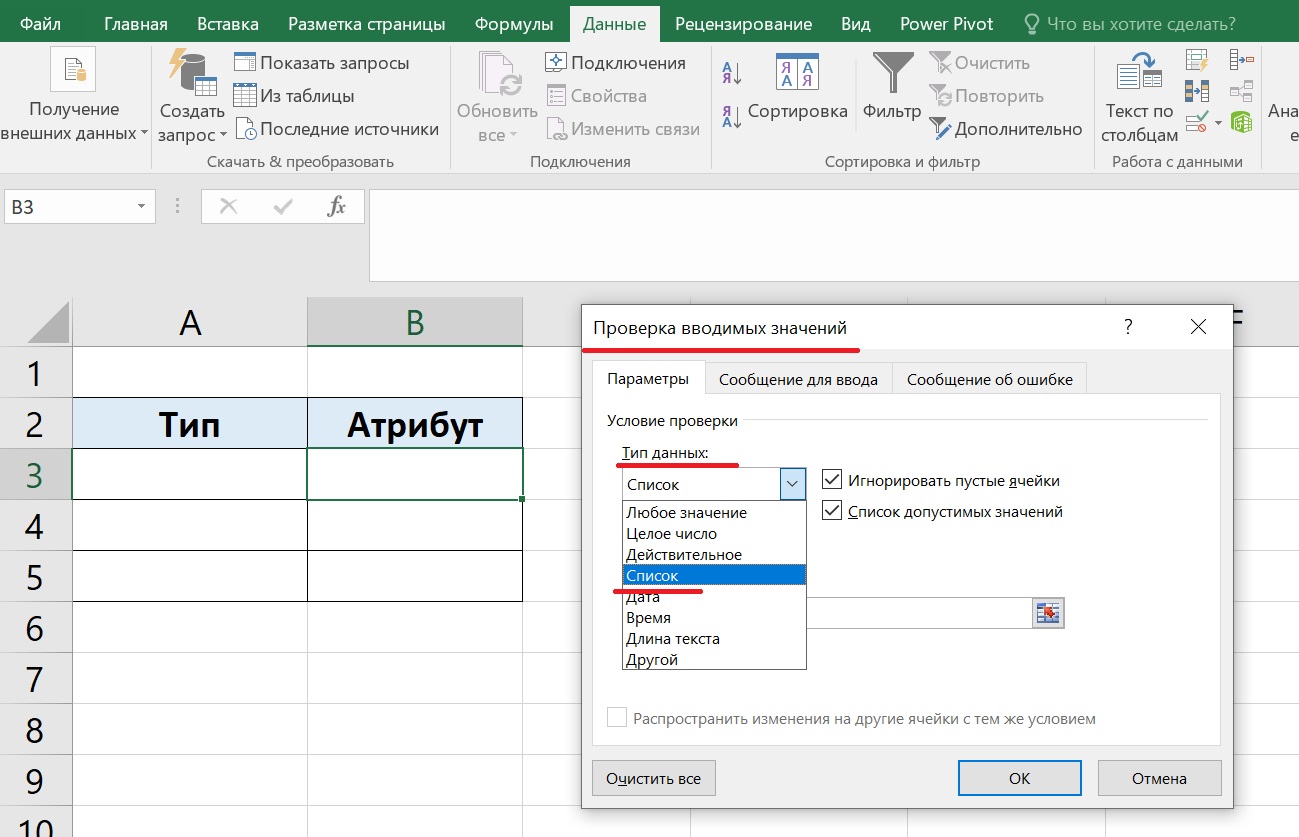Switch to the Error Alert tab
Image resolution: width=1299 pixels, height=837 pixels.
click(989, 380)
